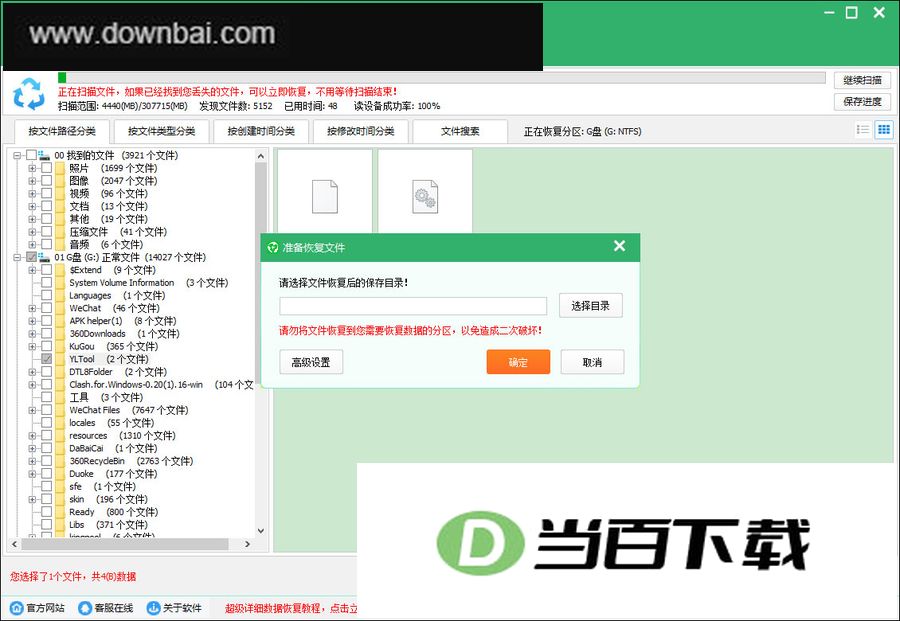Click the tree vertical scrollbar down arrow
900x621 pixels.
tap(261, 531)
